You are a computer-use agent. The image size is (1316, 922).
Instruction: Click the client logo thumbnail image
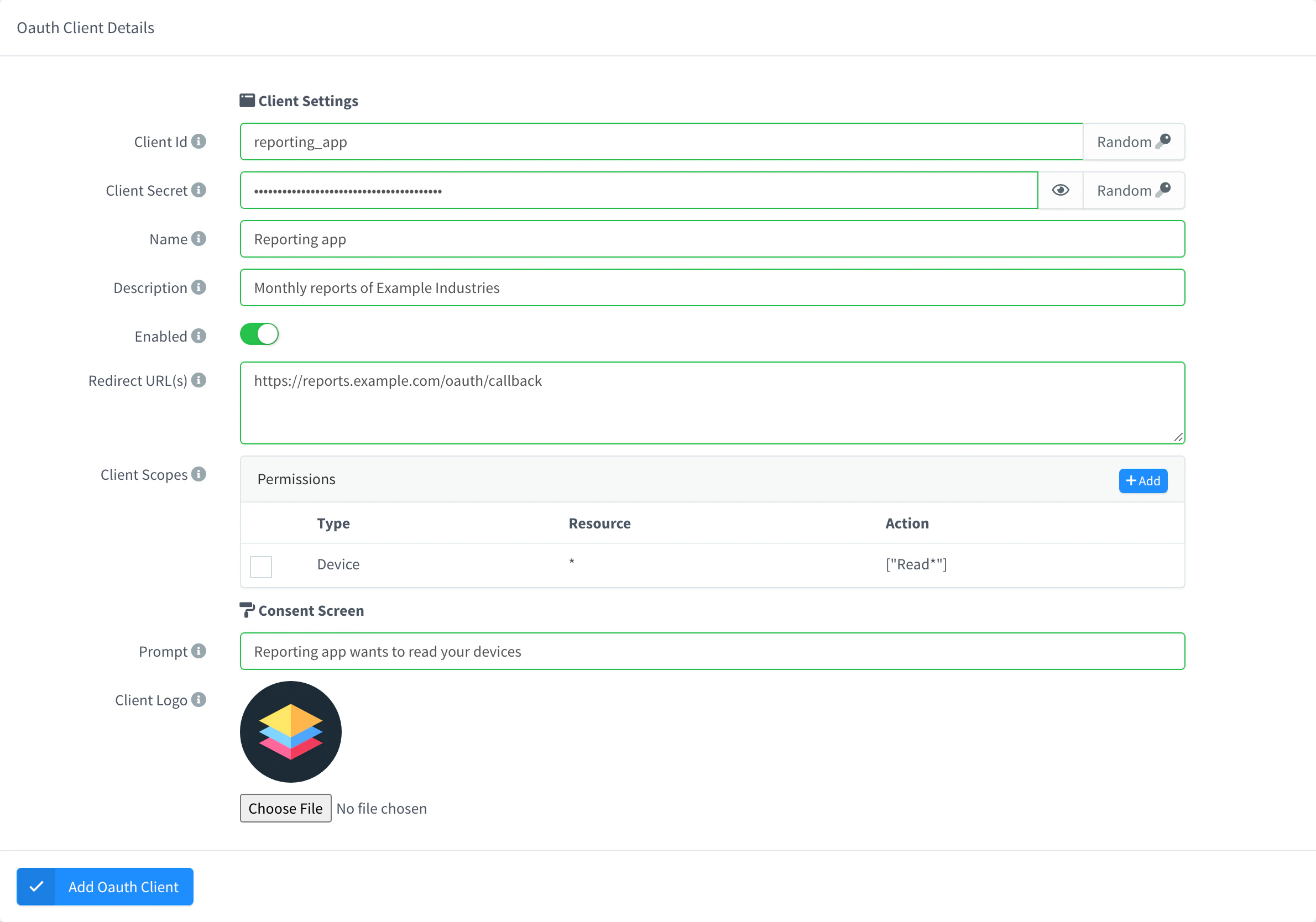point(291,732)
